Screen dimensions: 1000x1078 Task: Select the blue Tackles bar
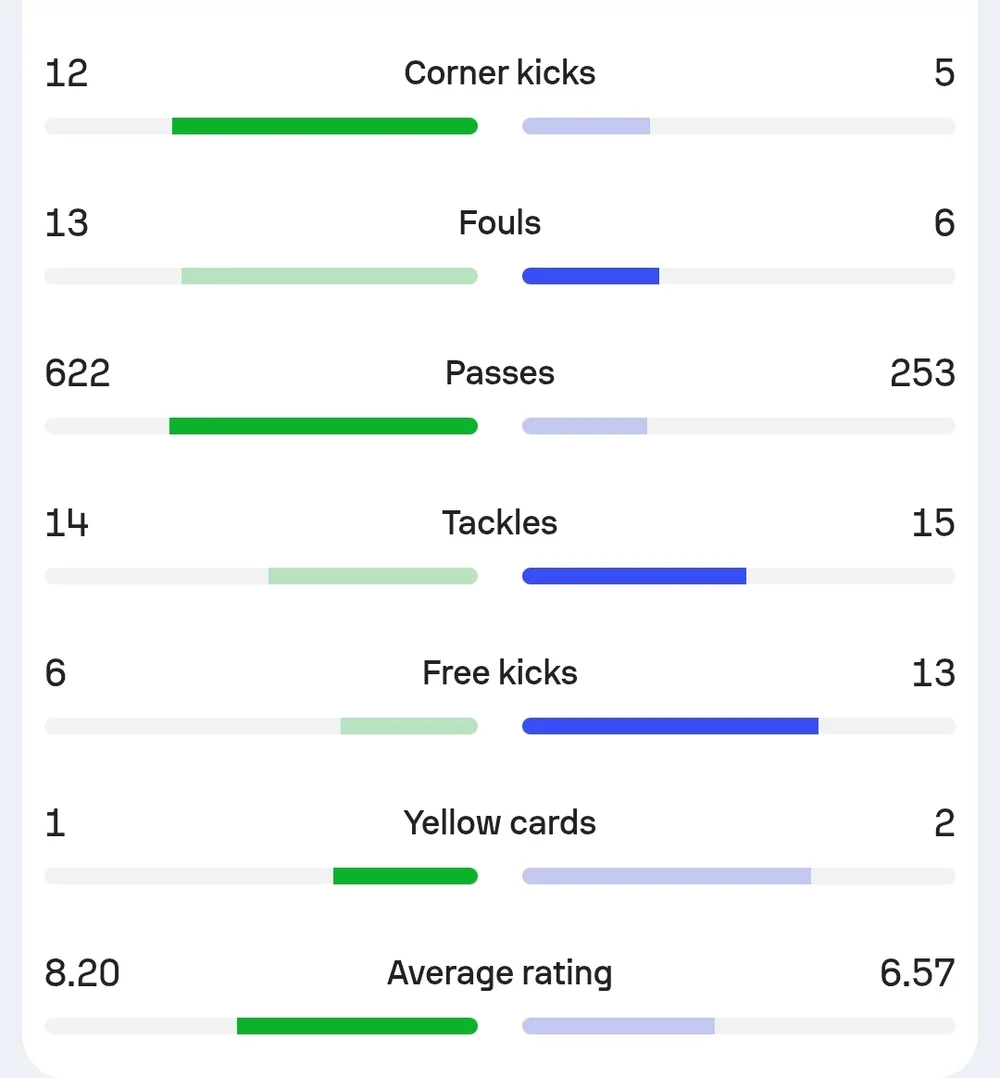634,575
